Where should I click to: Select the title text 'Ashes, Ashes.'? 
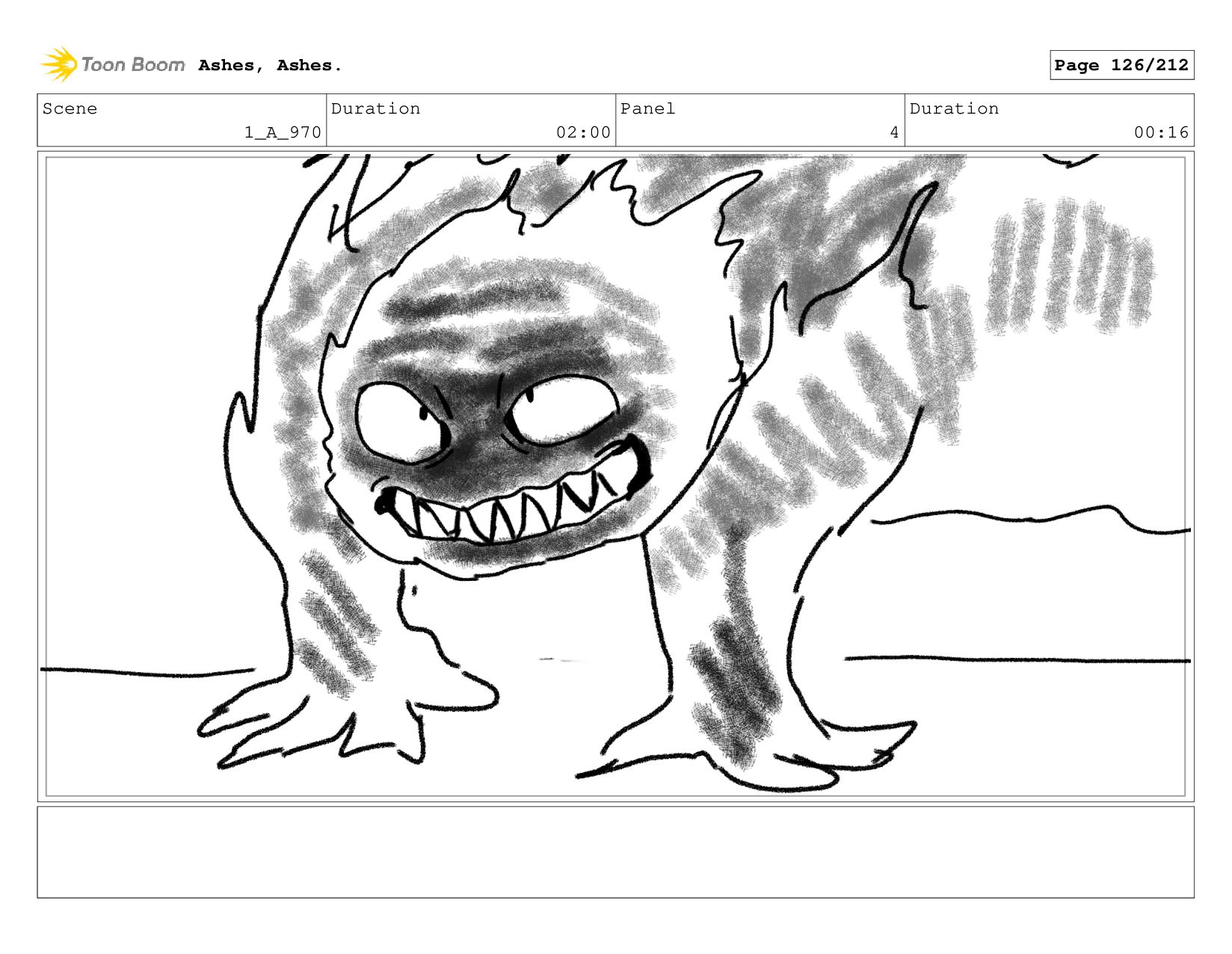click(x=270, y=66)
